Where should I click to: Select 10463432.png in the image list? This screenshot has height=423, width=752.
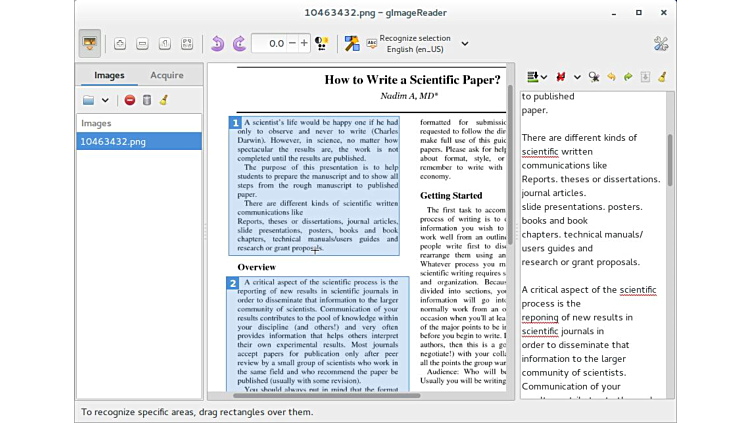click(139, 141)
